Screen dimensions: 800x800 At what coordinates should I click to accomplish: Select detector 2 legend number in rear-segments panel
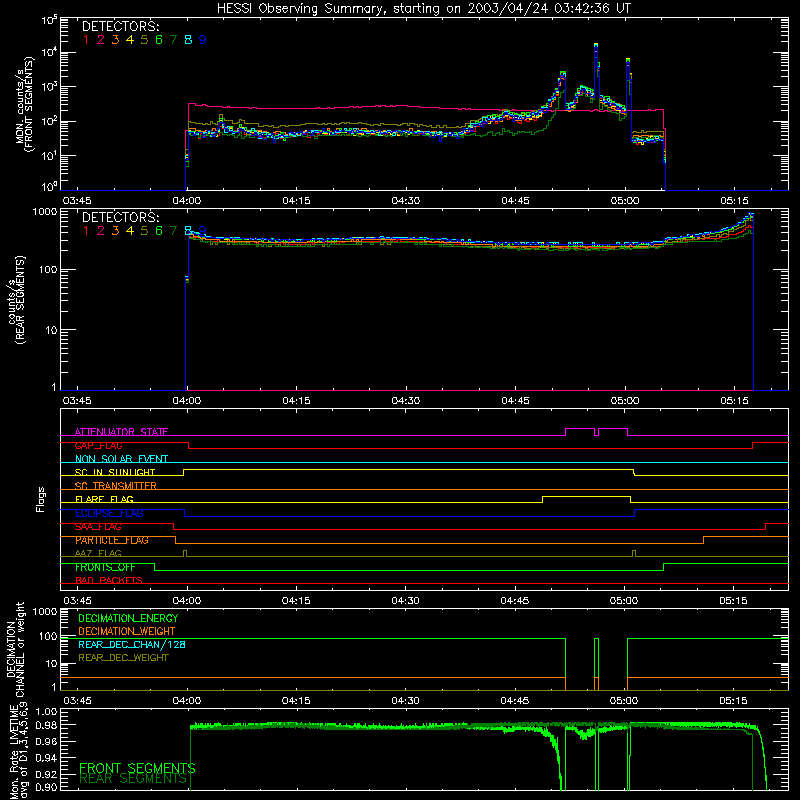click(x=101, y=231)
